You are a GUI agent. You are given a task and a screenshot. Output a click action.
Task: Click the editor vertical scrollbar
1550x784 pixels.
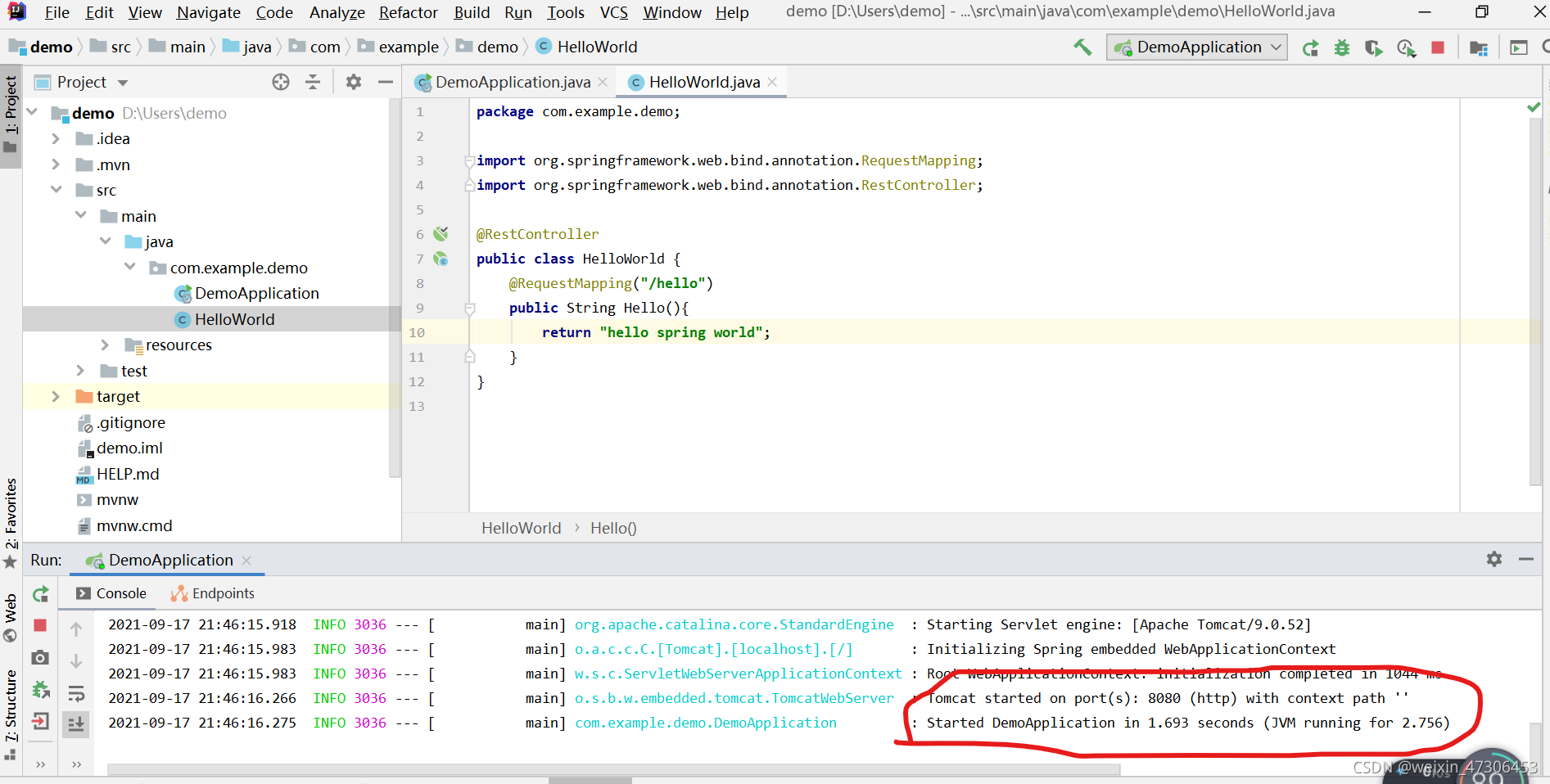tap(1535, 303)
